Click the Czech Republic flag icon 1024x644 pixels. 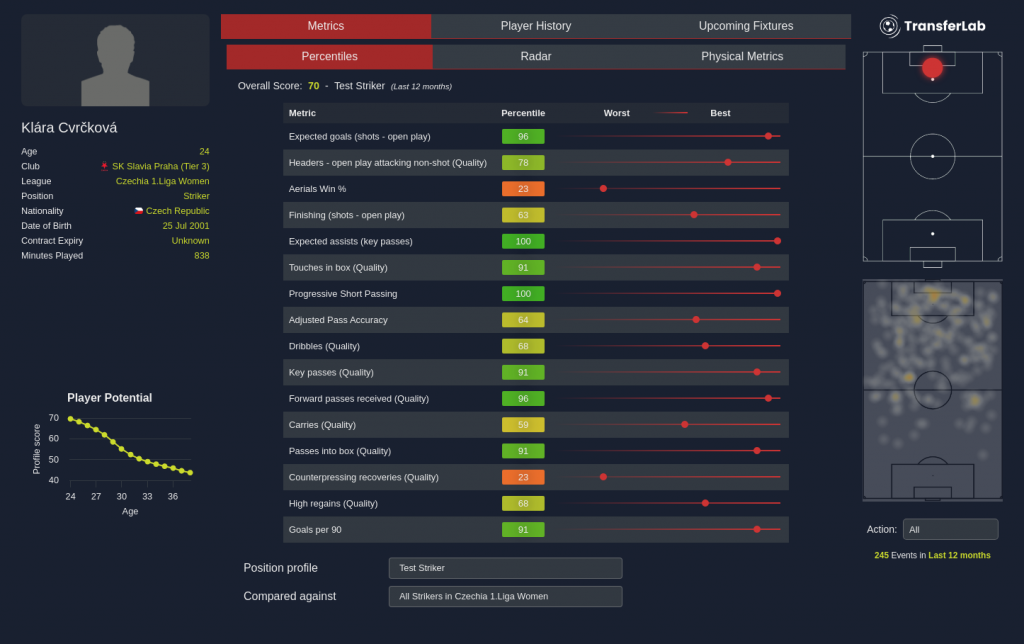click(139, 211)
